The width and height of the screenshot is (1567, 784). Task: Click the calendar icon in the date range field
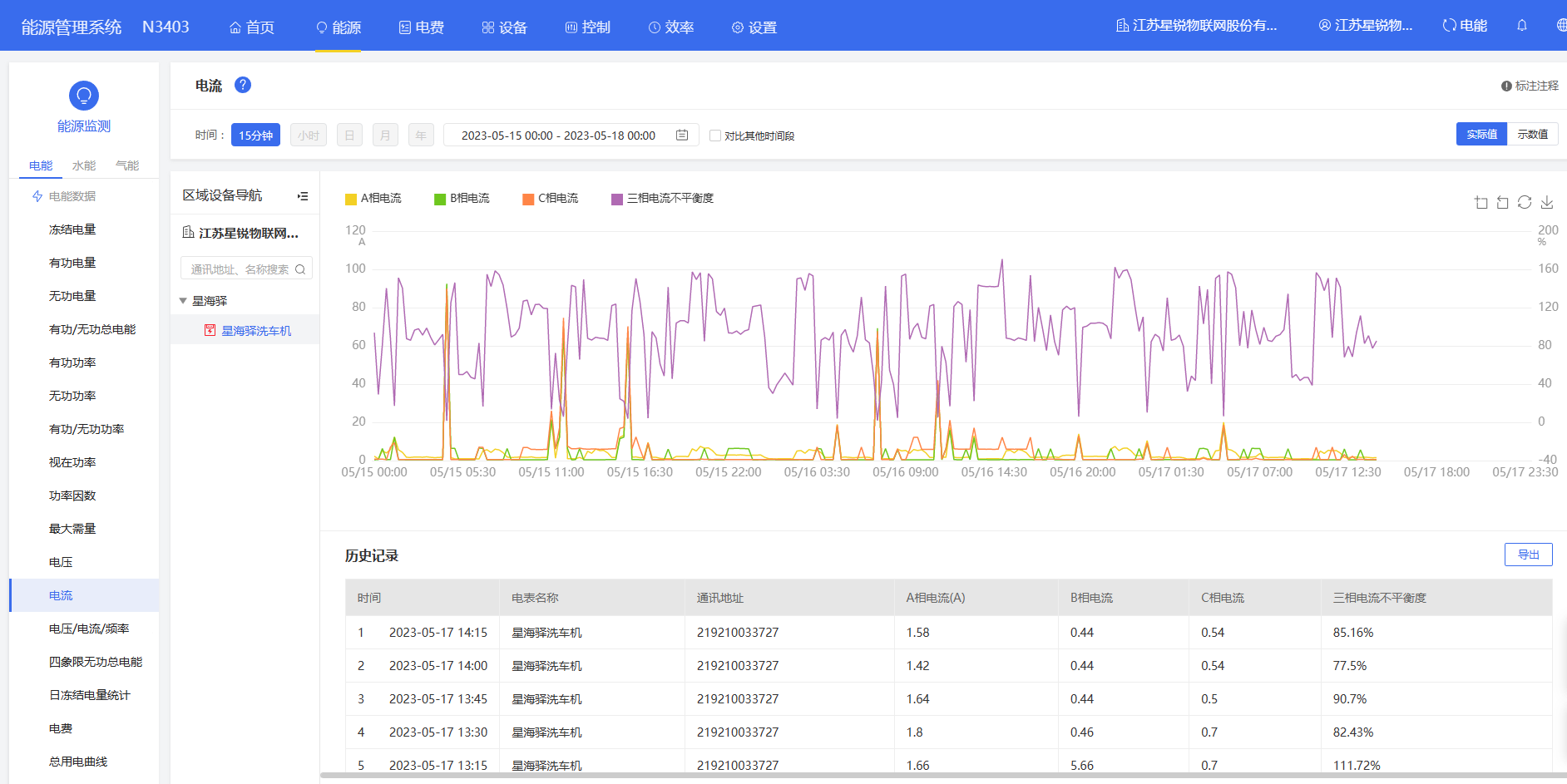[x=682, y=135]
